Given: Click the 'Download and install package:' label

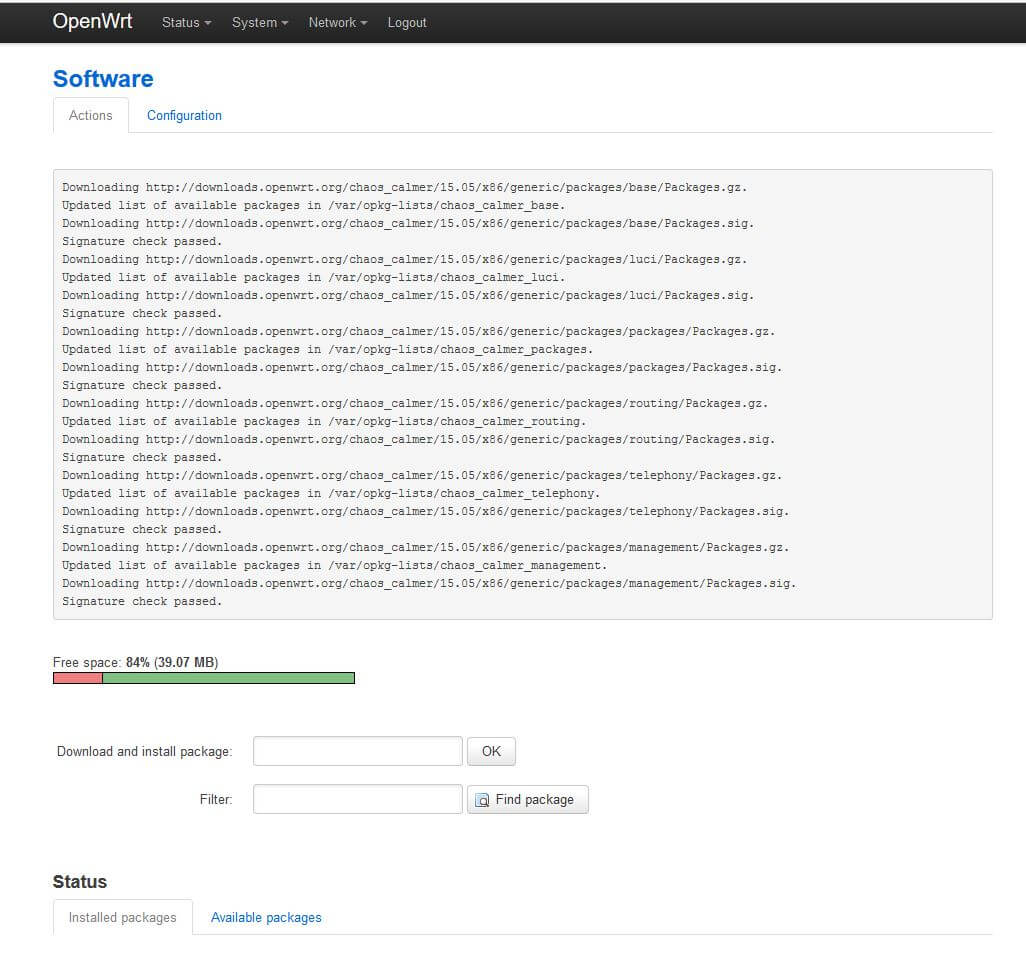Looking at the screenshot, I should 145,751.
